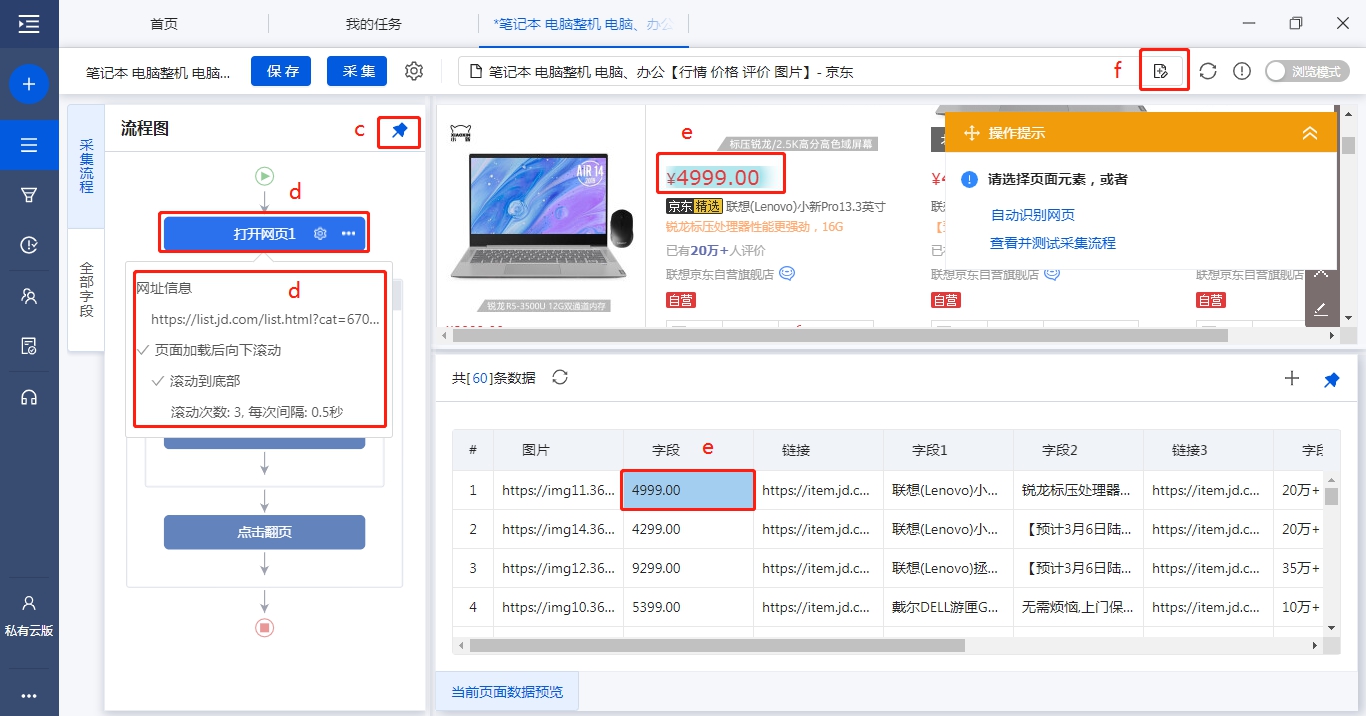1366x716 pixels.
Task: Click the 采集 button
Action: pos(357,71)
